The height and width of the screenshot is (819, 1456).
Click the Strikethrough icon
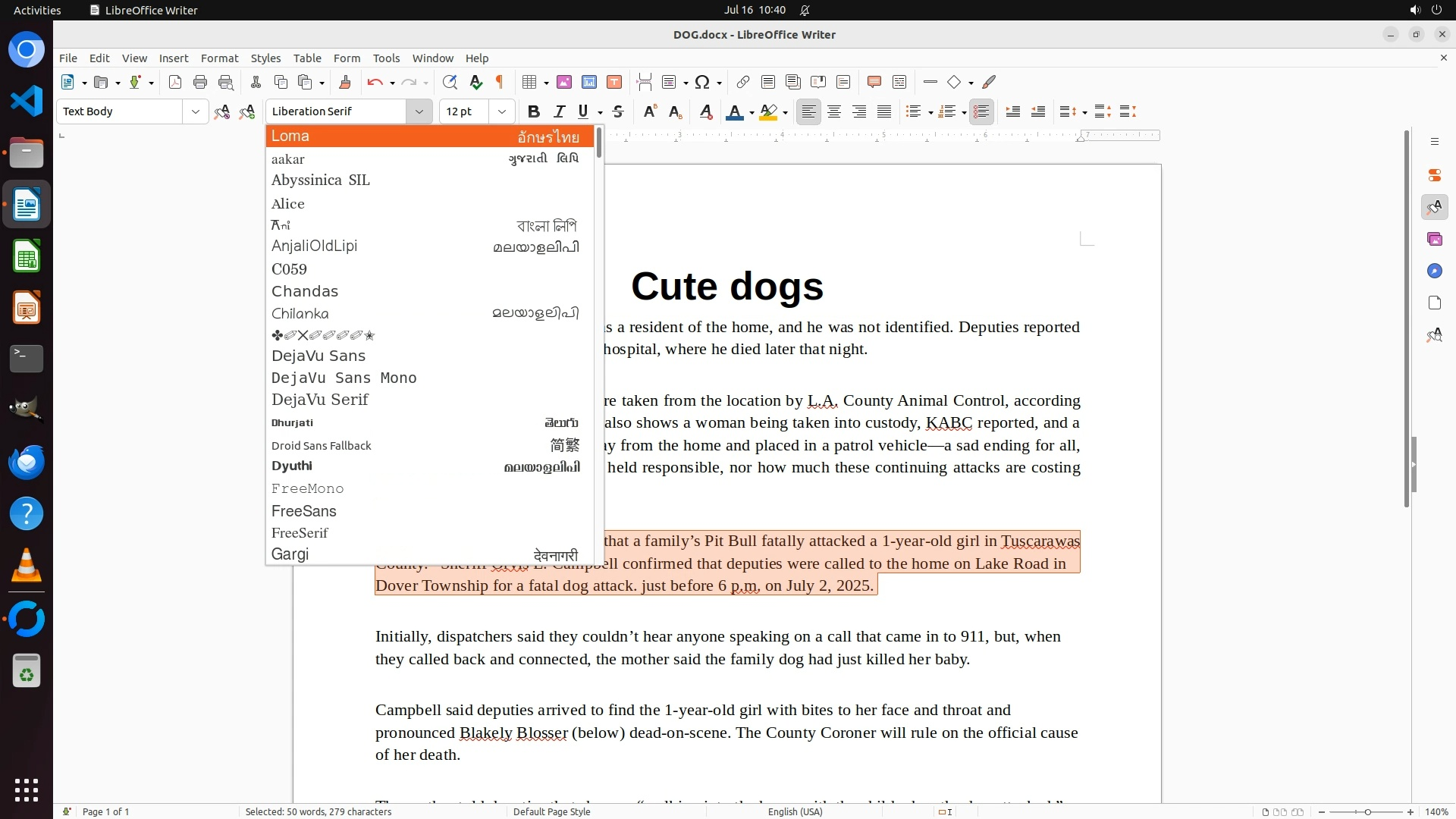click(x=618, y=111)
